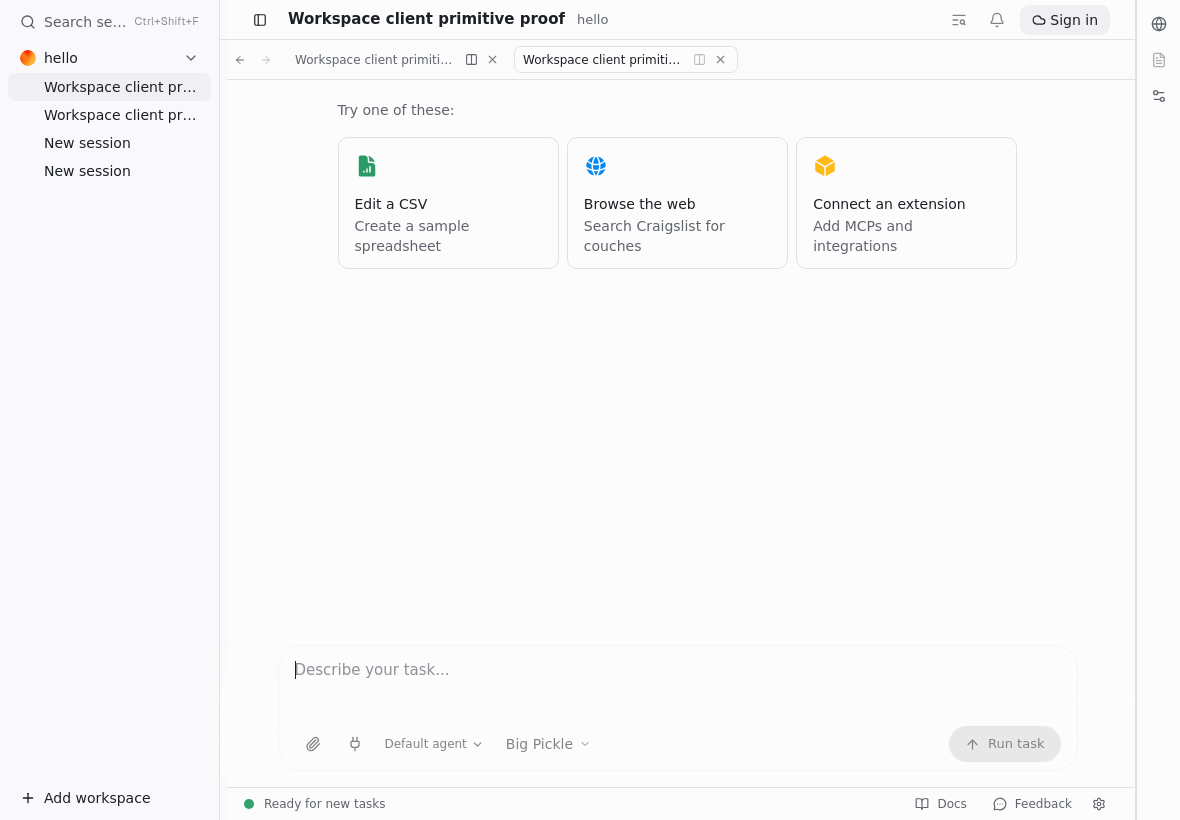
Task: Close the first 'Workspace client primiti...' tab
Action: [493, 59]
